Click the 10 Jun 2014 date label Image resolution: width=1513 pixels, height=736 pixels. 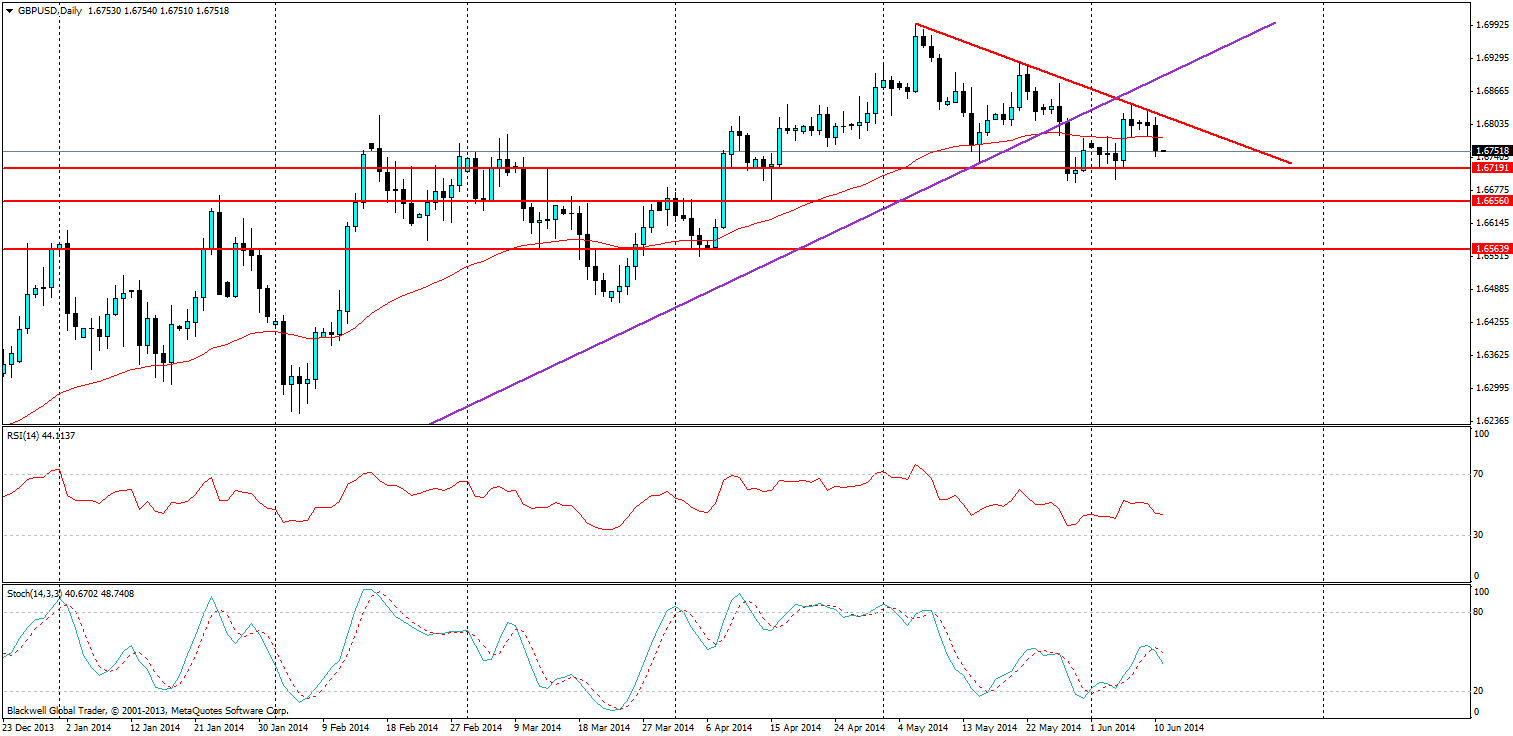click(1180, 728)
